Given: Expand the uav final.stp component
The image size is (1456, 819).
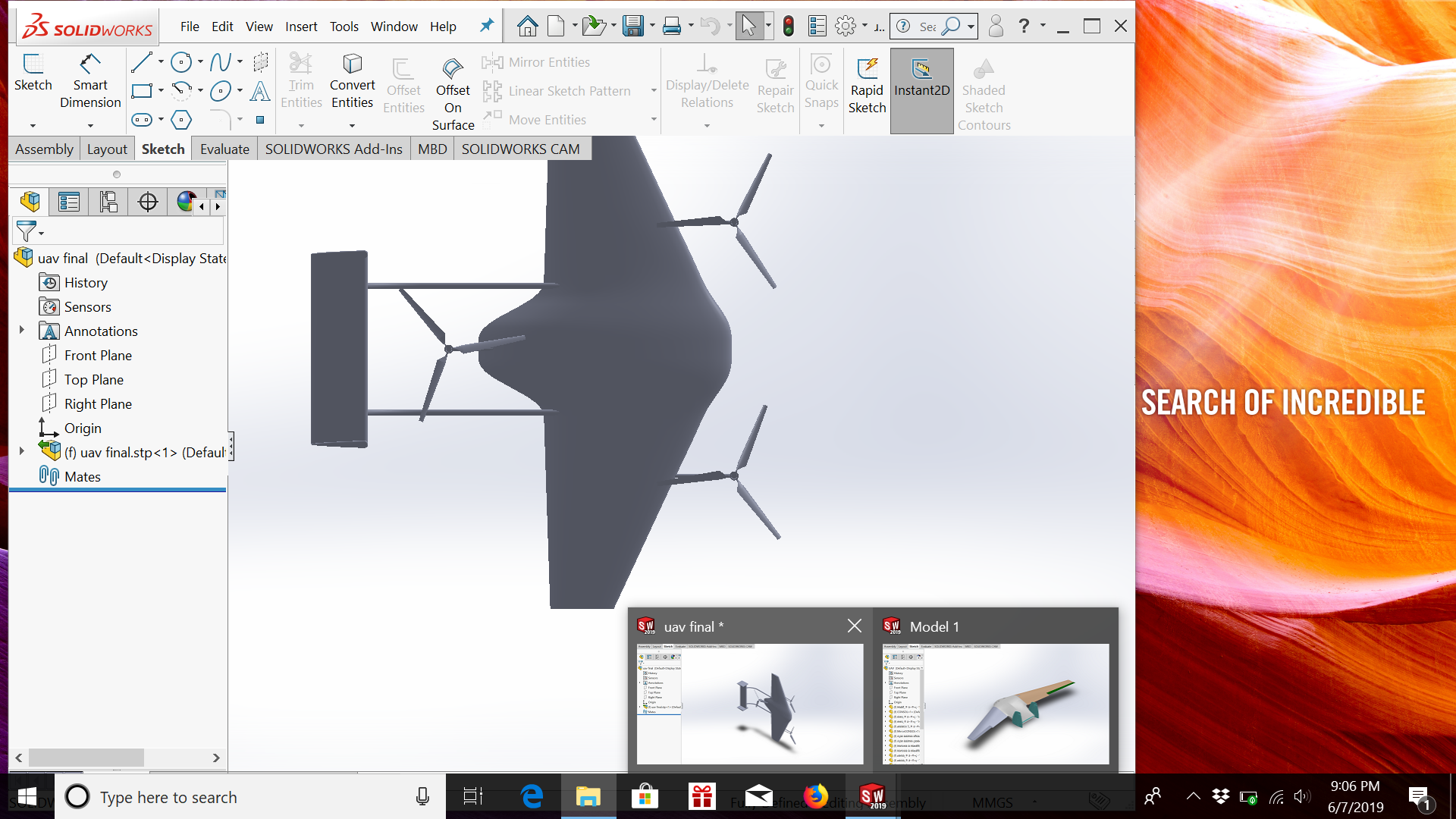Looking at the screenshot, I should pos(21,450).
